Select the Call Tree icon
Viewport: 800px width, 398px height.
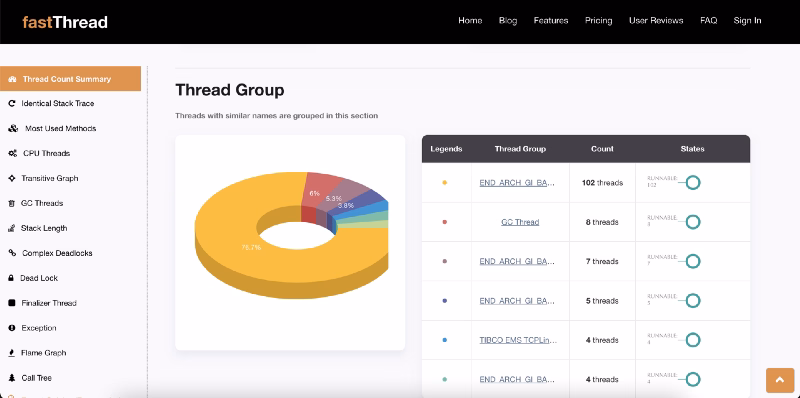click(x=12, y=378)
